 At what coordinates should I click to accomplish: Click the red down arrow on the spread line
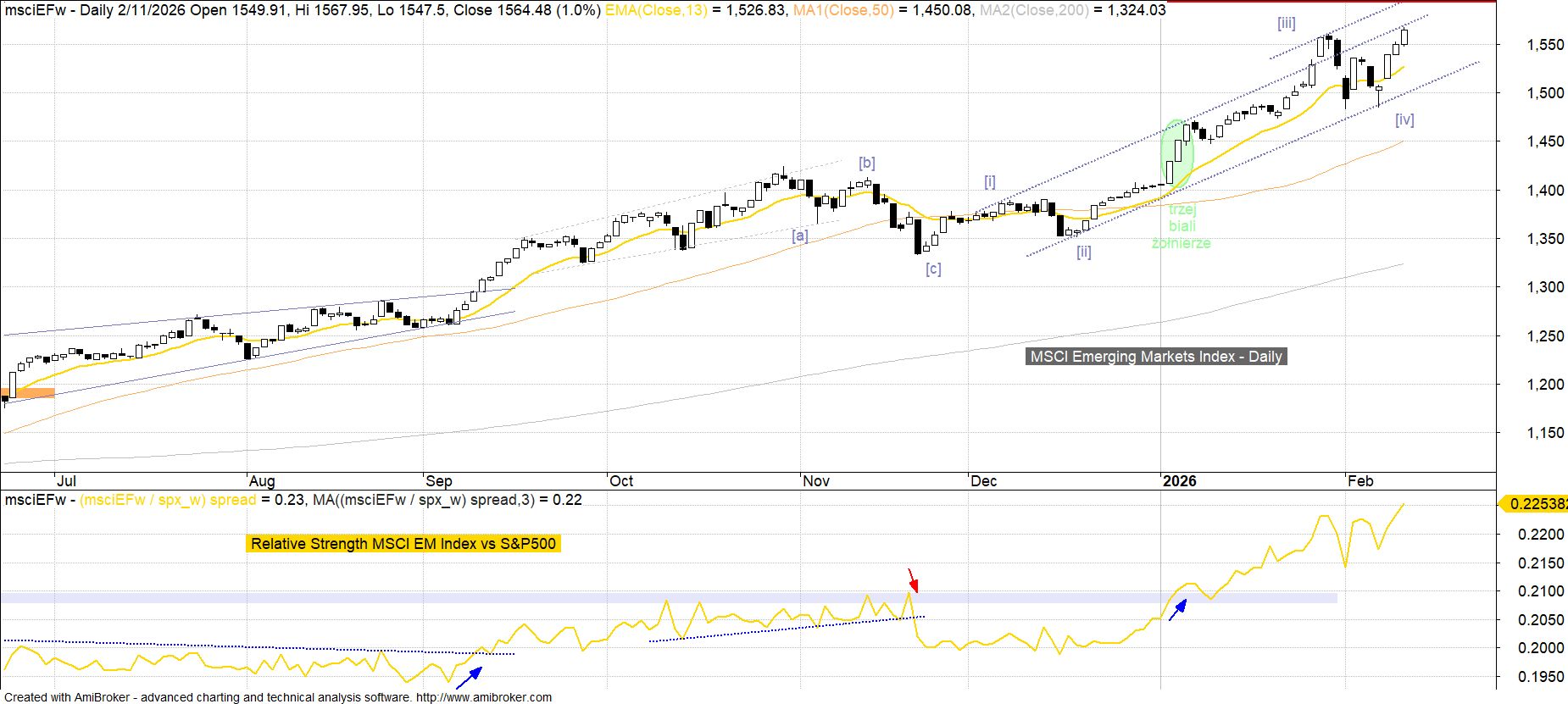point(913,580)
